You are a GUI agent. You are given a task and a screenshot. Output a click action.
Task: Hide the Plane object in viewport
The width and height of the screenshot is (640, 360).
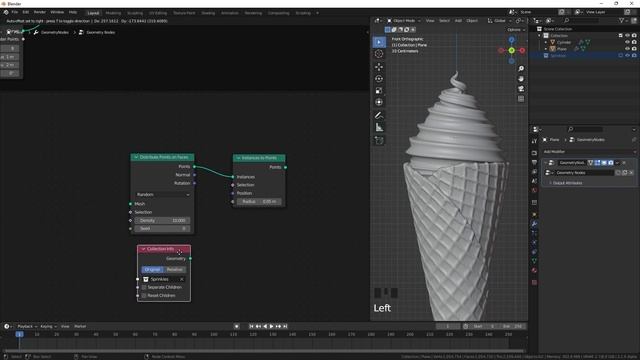coord(627,49)
